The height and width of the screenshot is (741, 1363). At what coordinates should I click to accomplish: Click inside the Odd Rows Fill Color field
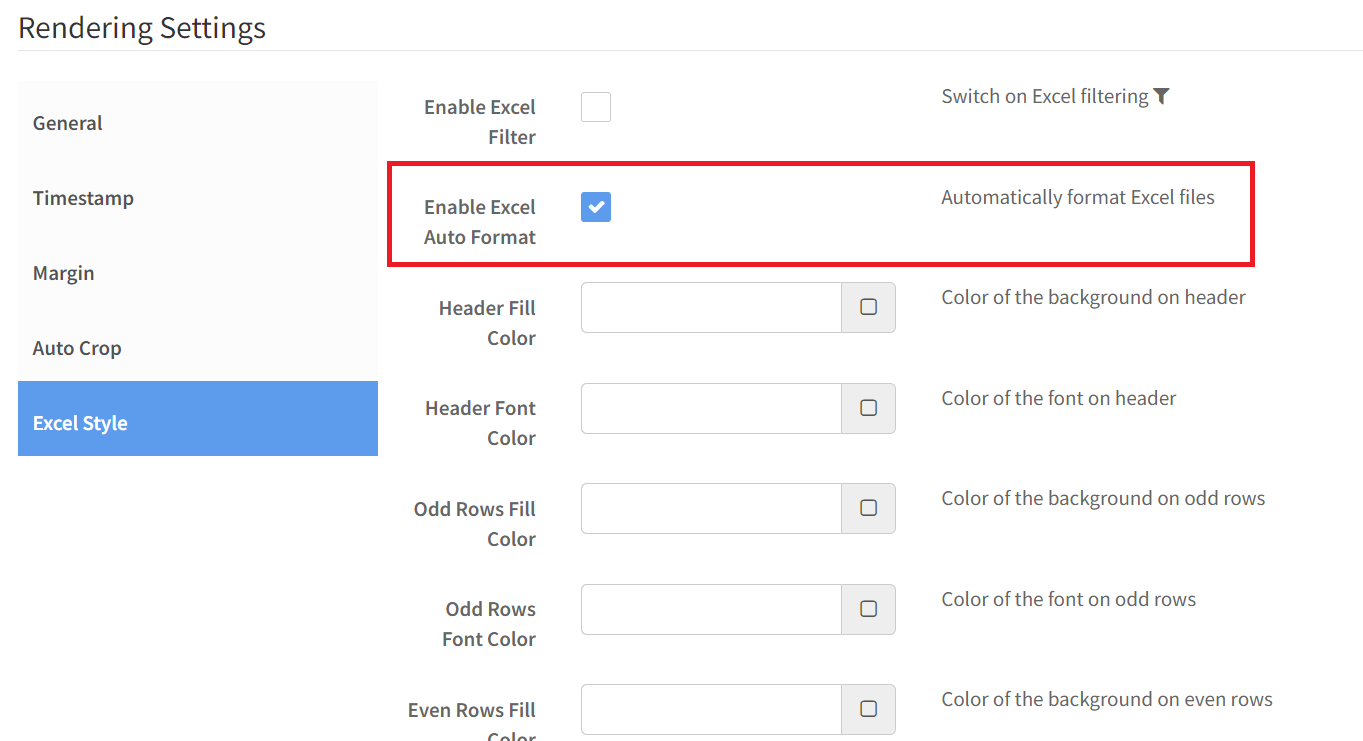[x=711, y=508]
